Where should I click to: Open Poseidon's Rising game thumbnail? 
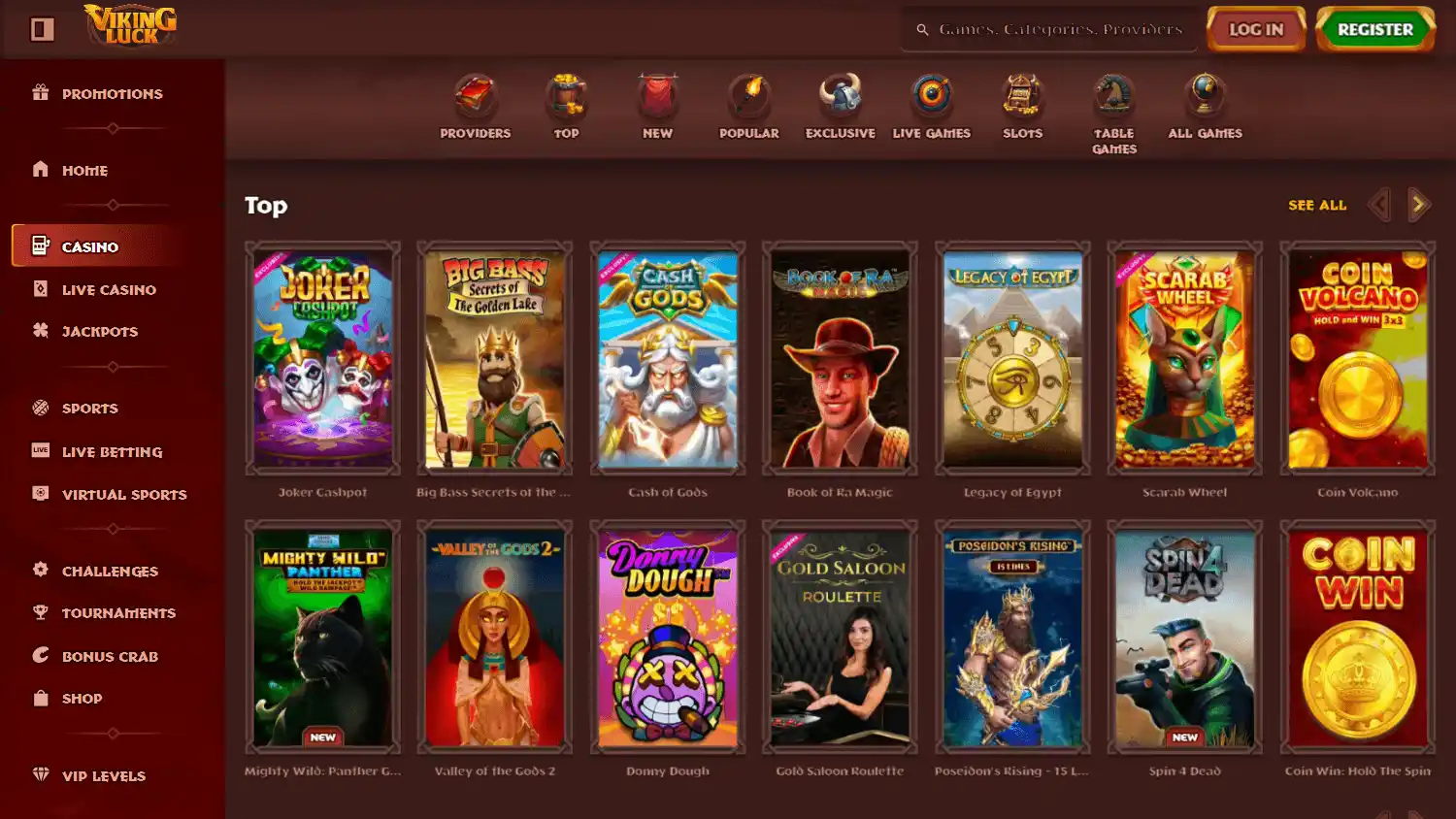pos(1012,637)
